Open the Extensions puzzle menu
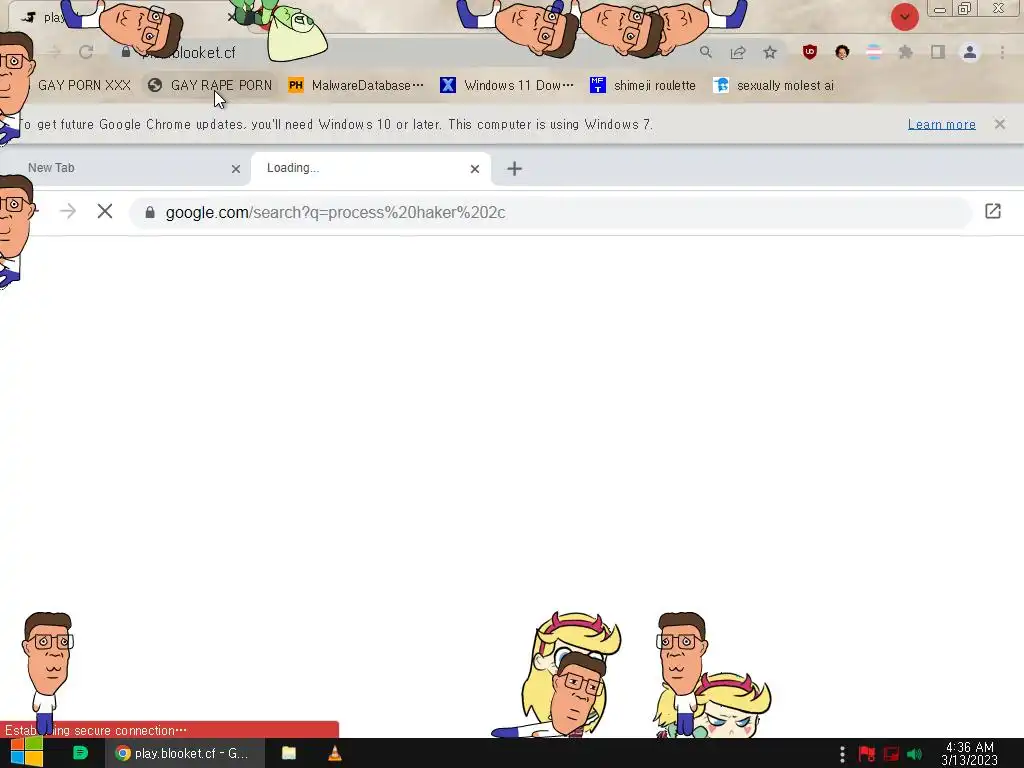 [906, 52]
